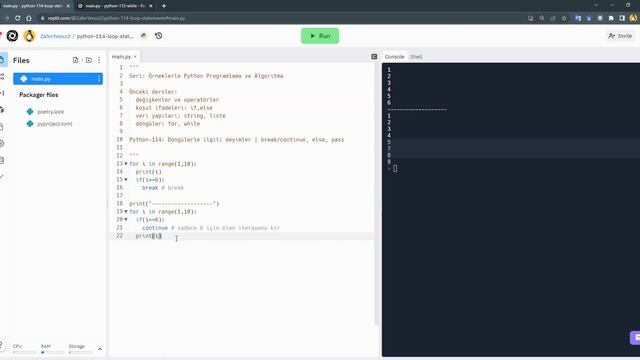The image size is (640, 360).
Task: Toggle the editor layout pane icon
Action: [x=374, y=57]
